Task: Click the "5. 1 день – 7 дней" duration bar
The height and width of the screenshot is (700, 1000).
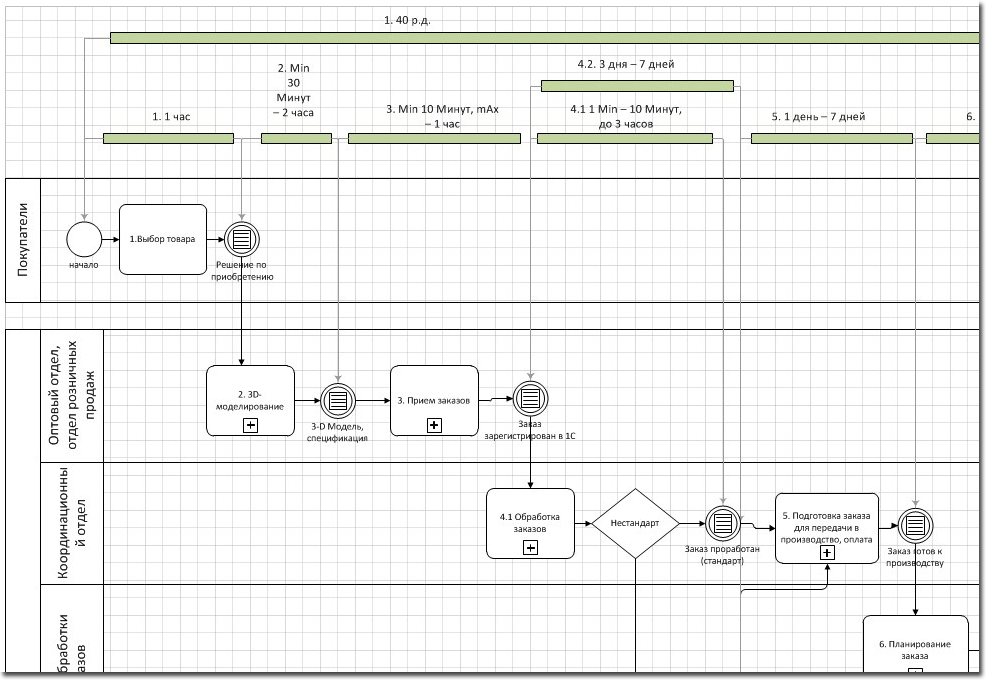Action: pos(831,138)
